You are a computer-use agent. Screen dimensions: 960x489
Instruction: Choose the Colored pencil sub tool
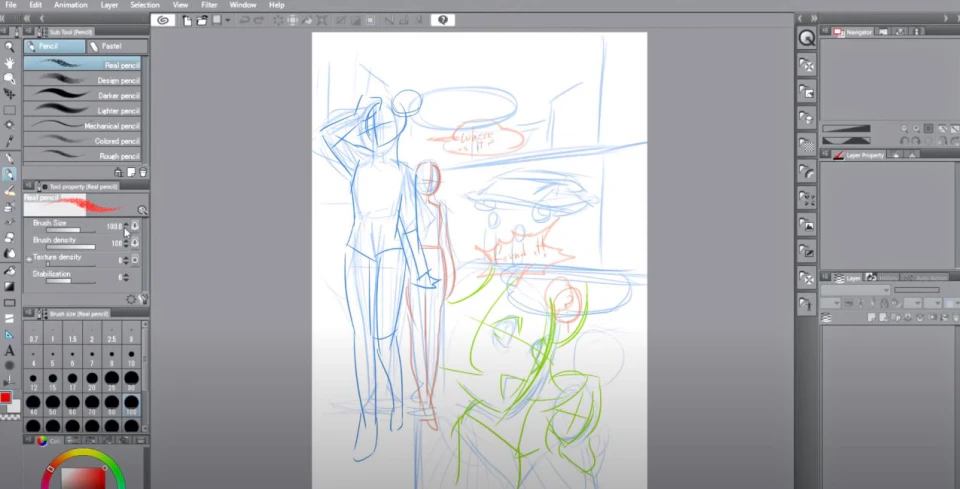82,140
